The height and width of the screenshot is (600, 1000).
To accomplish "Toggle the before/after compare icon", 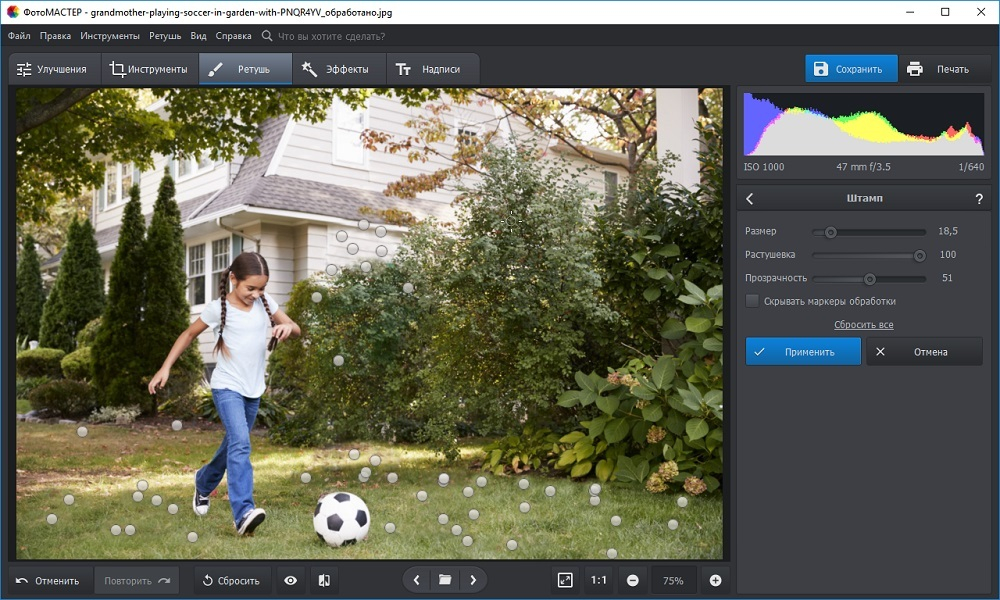I will (x=324, y=580).
